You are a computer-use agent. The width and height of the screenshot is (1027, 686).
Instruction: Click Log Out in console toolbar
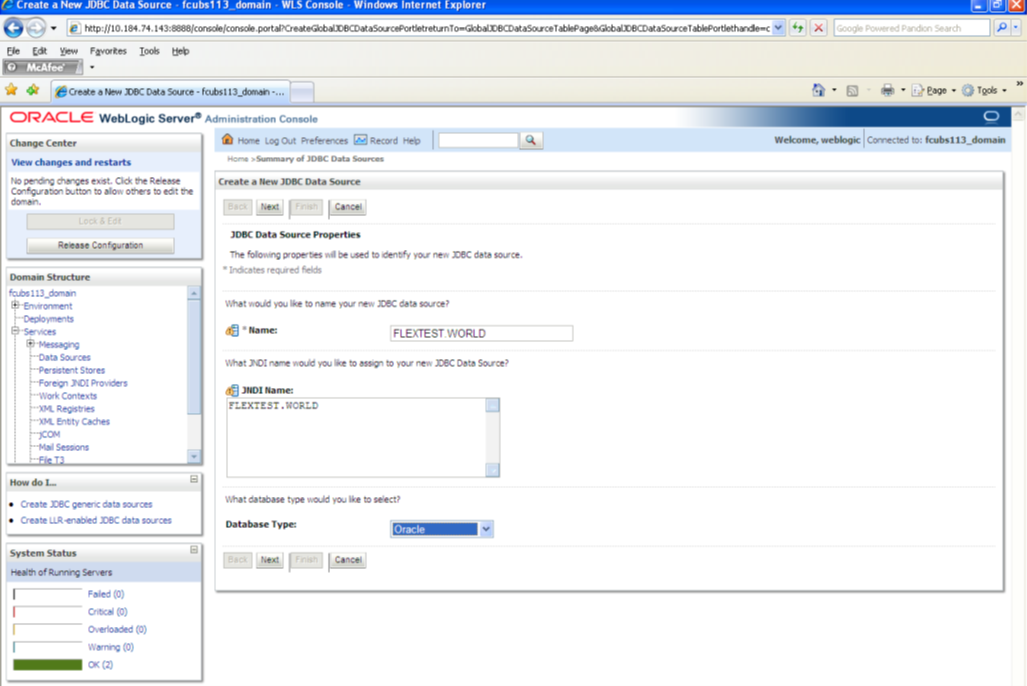click(280, 140)
